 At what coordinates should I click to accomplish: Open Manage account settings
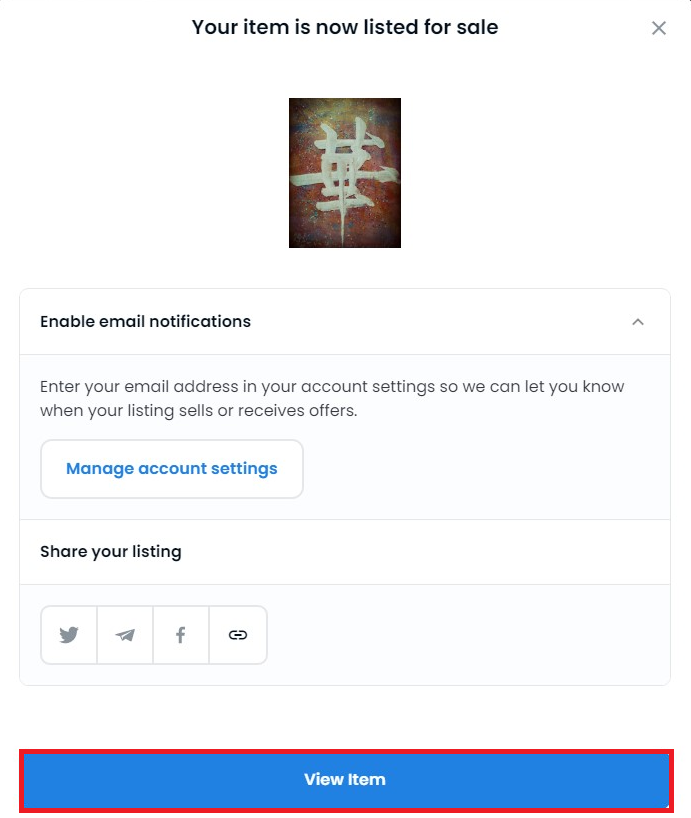point(172,468)
